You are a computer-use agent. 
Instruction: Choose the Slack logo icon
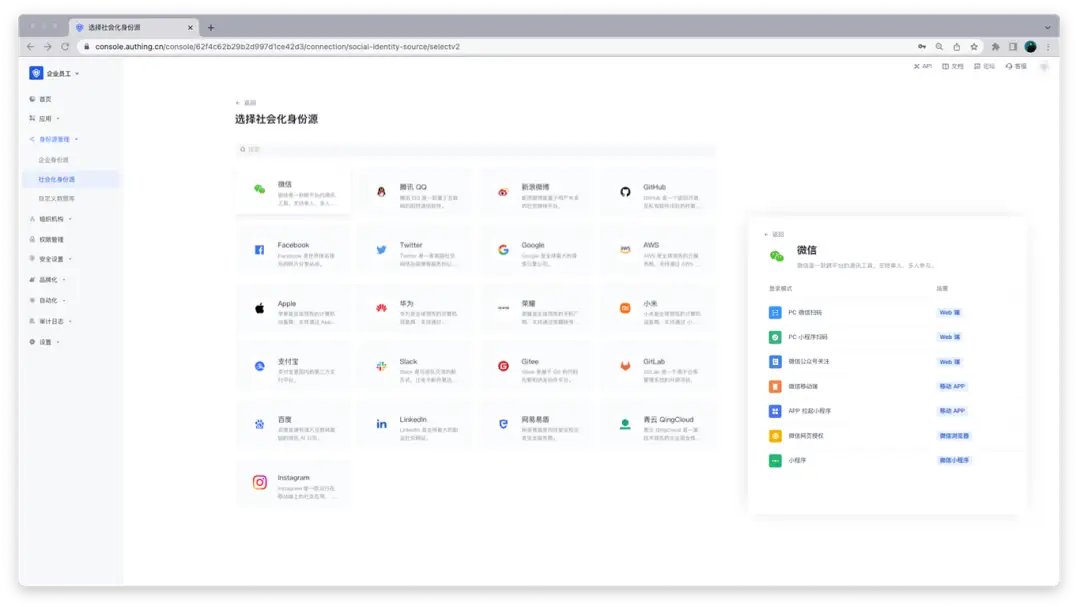381,366
